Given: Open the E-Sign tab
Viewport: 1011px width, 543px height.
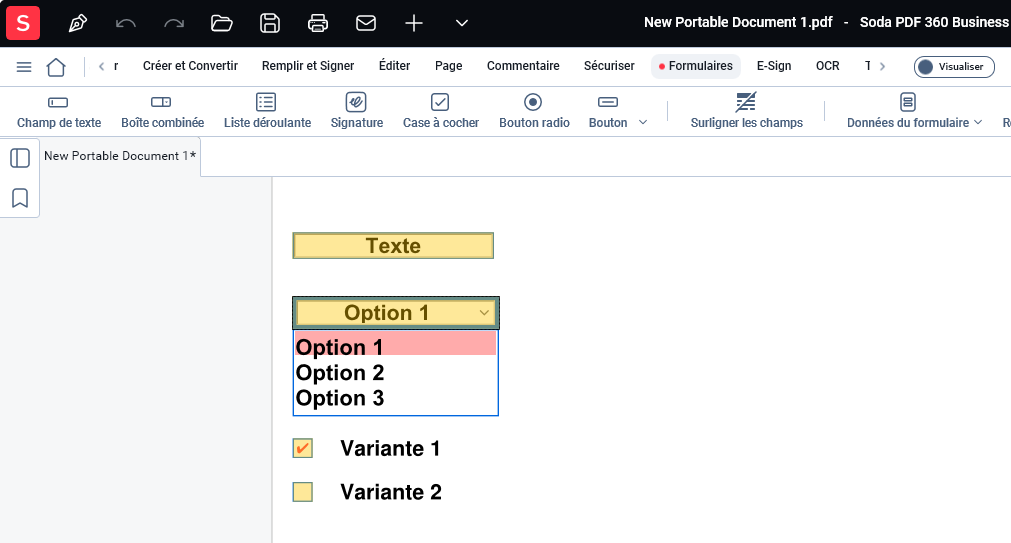Looking at the screenshot, I should [x=774, y=66].
